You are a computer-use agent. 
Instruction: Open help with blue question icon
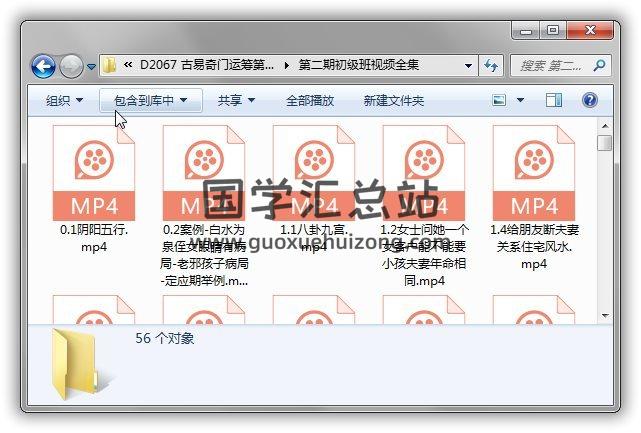coord(590,100)
